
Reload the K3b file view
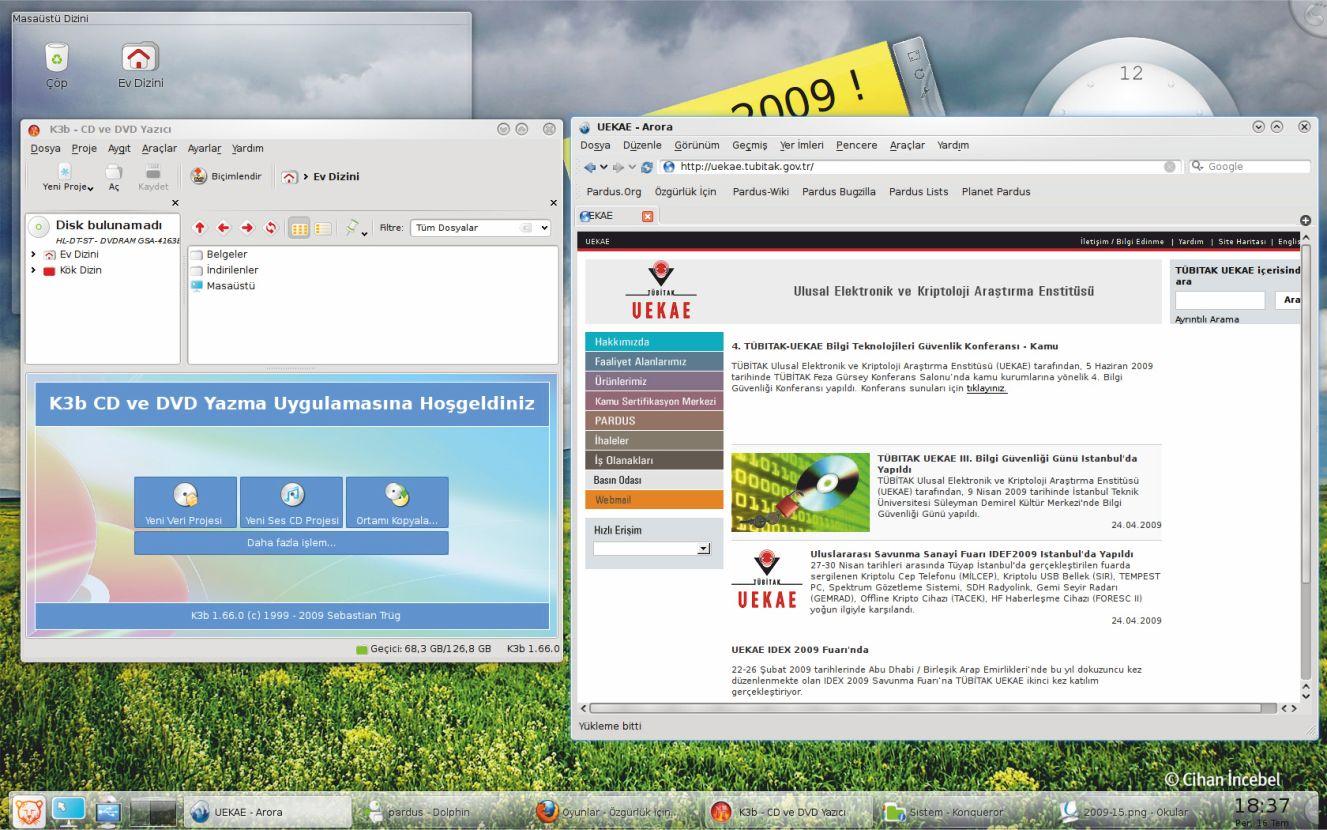click(x=270, y=228)
